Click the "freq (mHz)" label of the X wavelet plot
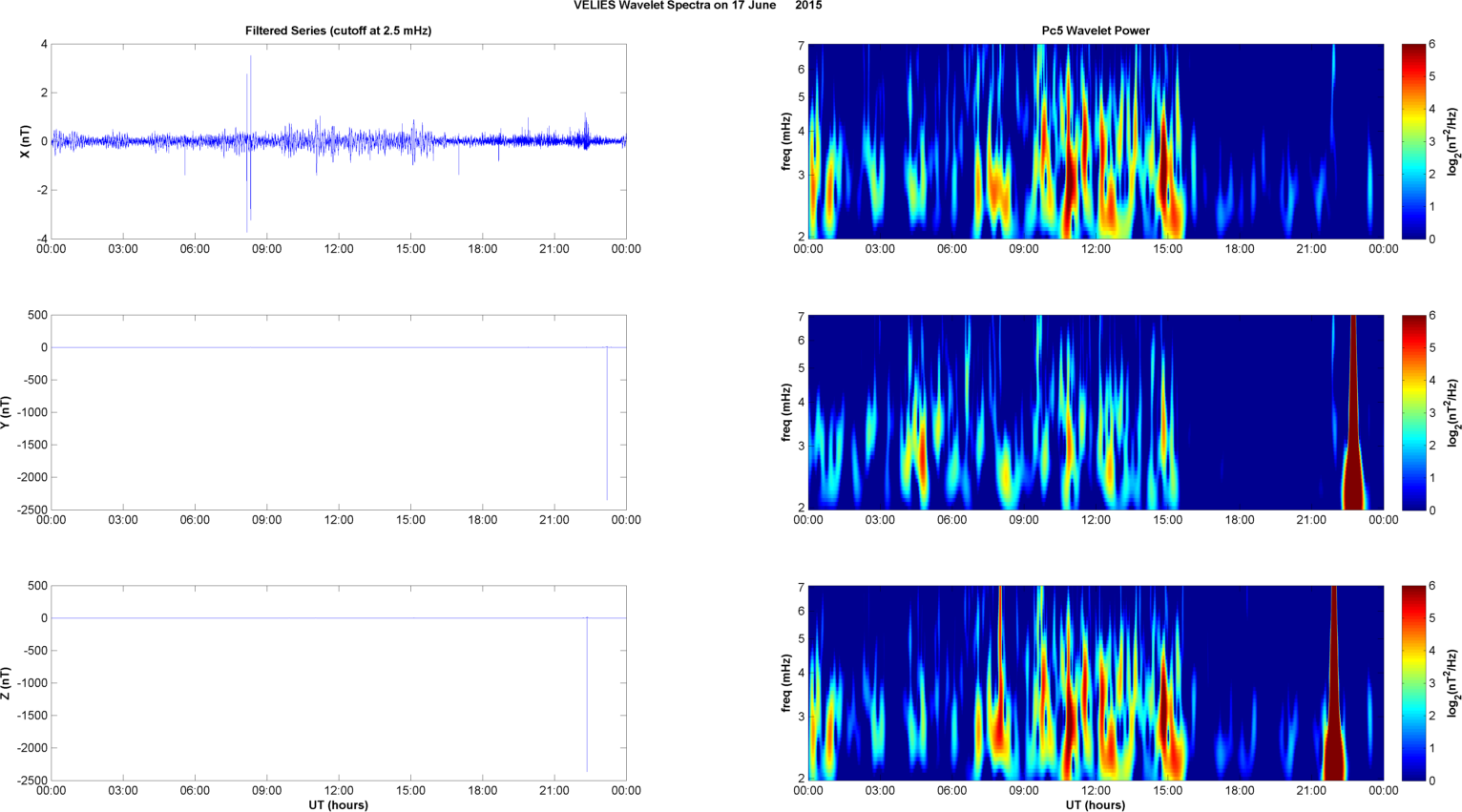This screenshot has width=1462, height=812. (786, 141)
